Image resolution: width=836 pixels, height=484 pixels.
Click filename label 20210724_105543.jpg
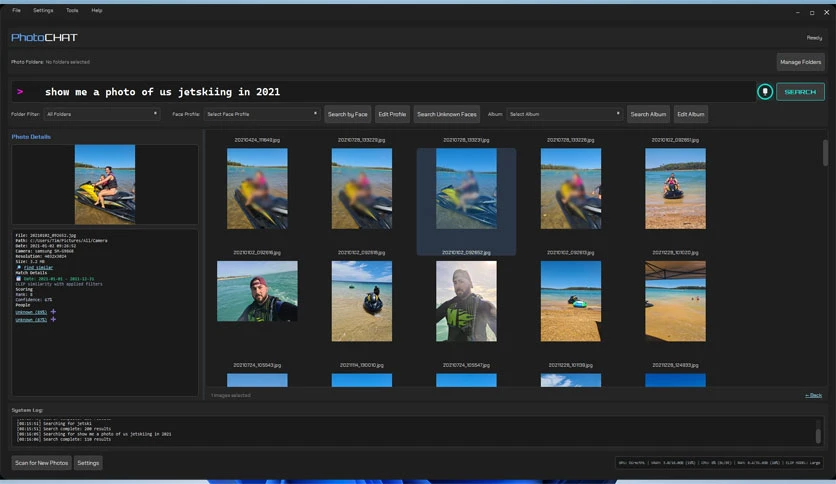[257, 365]
